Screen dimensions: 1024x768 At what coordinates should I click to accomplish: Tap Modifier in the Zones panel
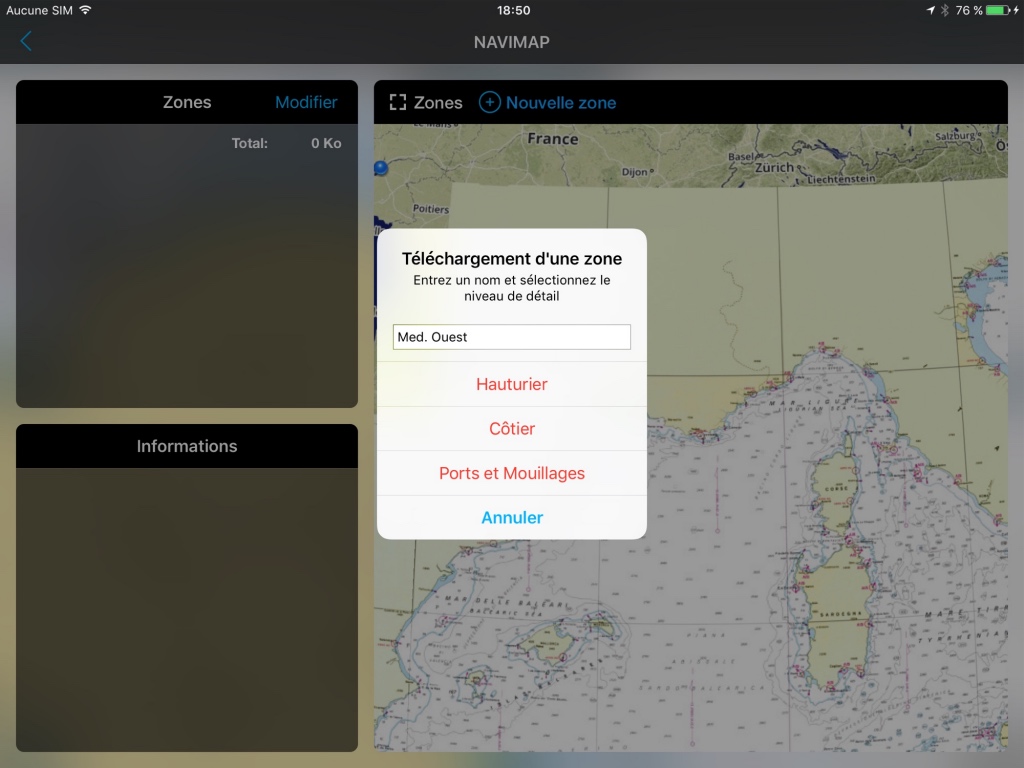coord(306,103)
